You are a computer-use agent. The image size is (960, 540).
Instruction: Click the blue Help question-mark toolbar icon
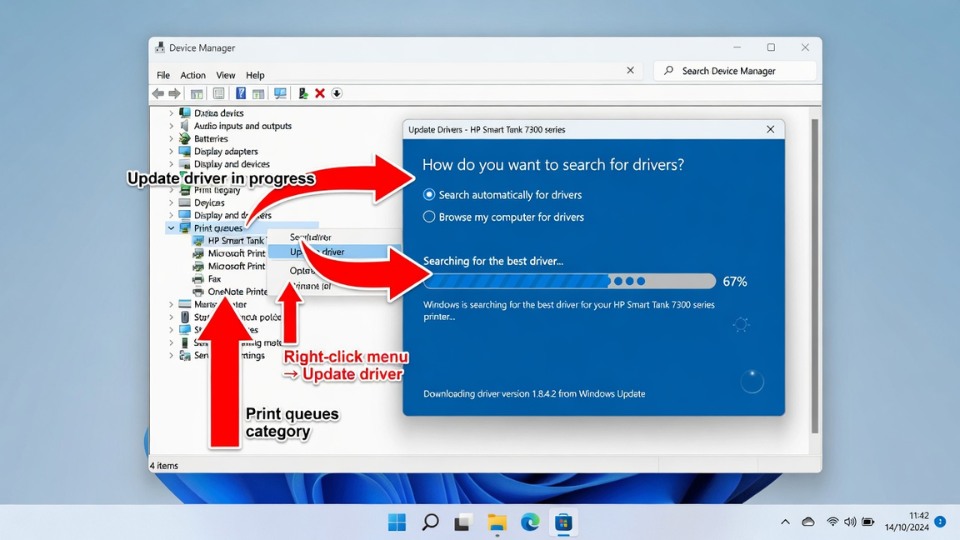(241, 93)
